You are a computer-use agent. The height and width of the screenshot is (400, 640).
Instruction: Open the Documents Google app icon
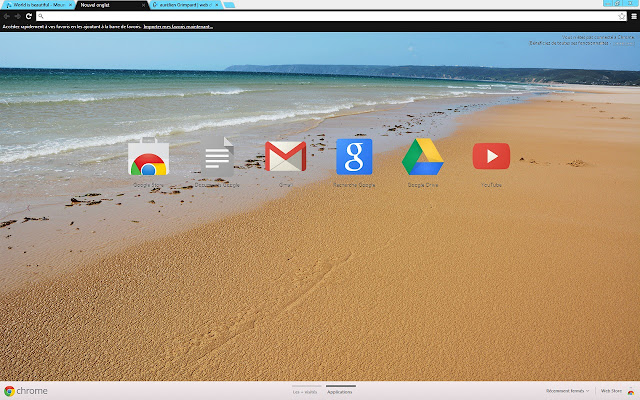(x=217, y=157)
